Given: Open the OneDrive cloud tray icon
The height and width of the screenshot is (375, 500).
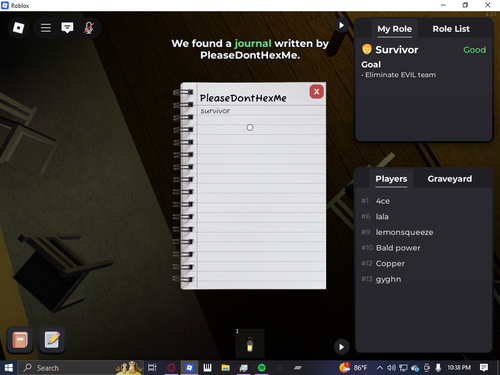Looking at the screenshot, I should (x=415, y=368).
